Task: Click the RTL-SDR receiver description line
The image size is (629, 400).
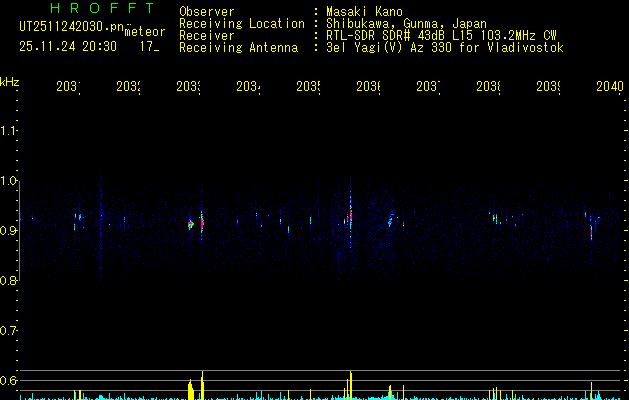Action: tap(441, 36)
